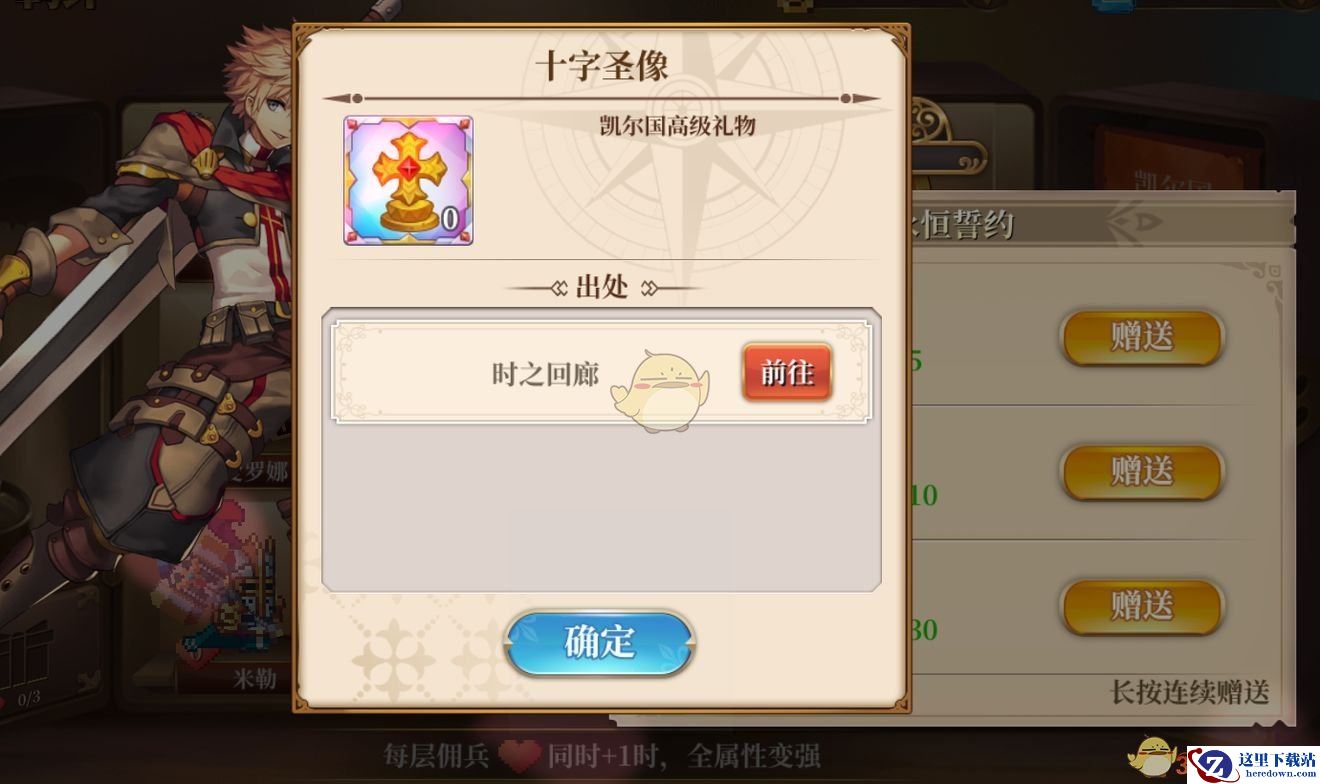Image resolution: width=1320 pixels, height=784 pixels.
Task: Click the middle 赠送 gift button
Action: pos(1142,471)
